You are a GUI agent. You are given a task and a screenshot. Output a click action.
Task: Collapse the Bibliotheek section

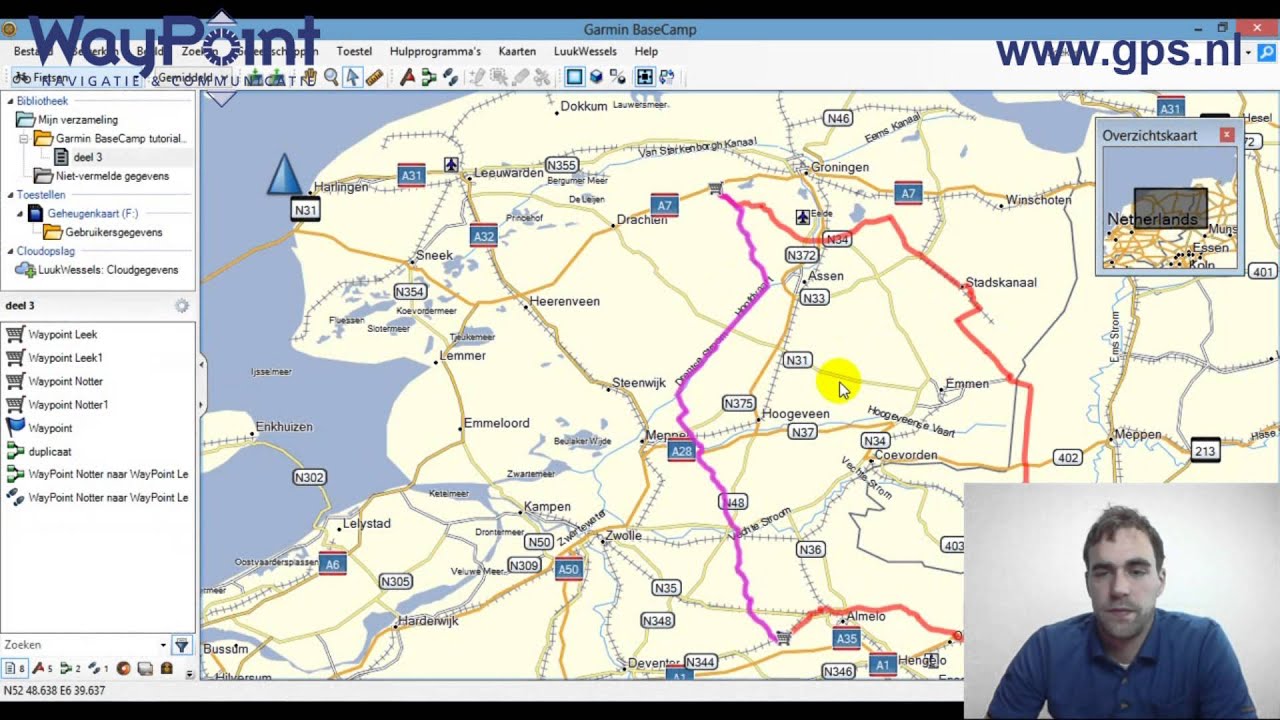(10, 101)
